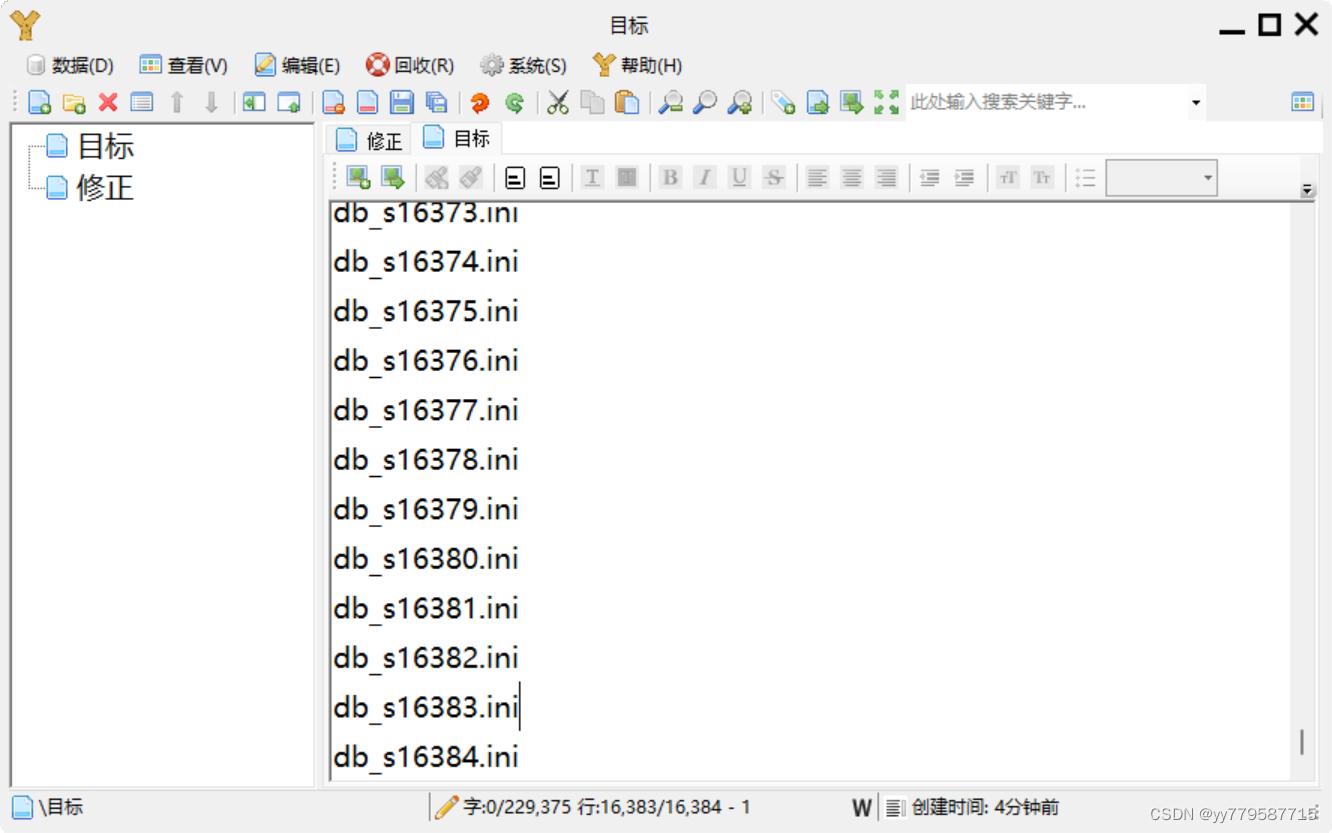Click the tag label icon
This screenshot has height=833, width=1332.
click(x=784, y=102)
